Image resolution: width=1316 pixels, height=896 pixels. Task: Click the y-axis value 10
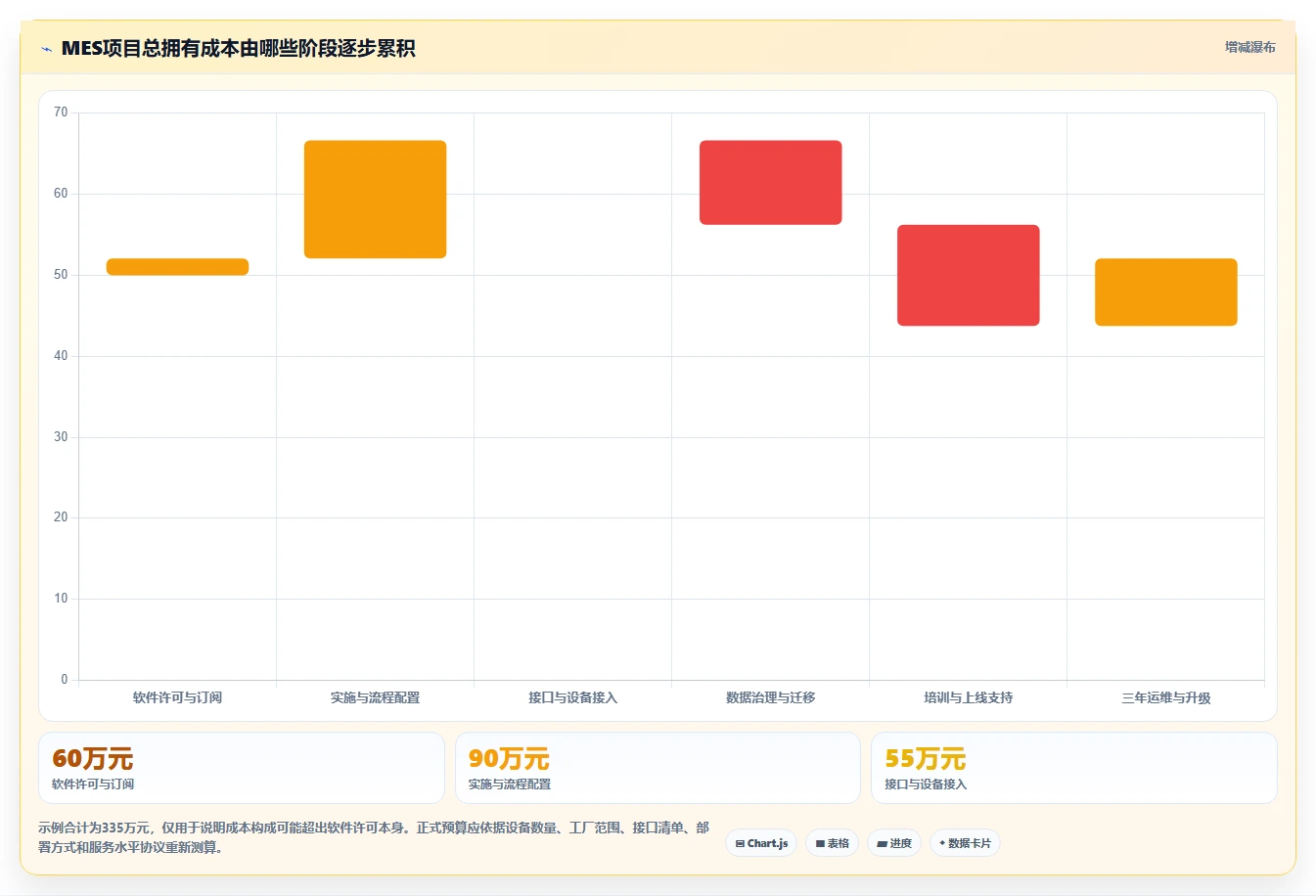61,599
